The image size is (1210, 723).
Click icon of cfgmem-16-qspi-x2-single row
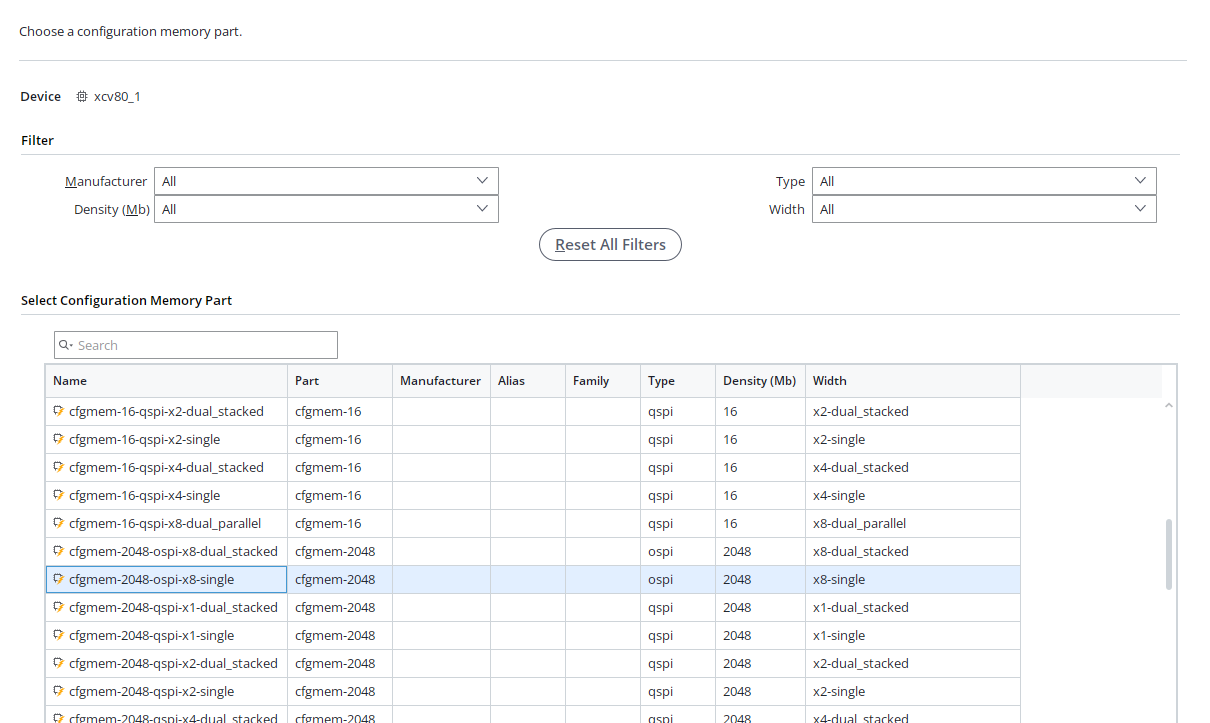pos(59,439)
